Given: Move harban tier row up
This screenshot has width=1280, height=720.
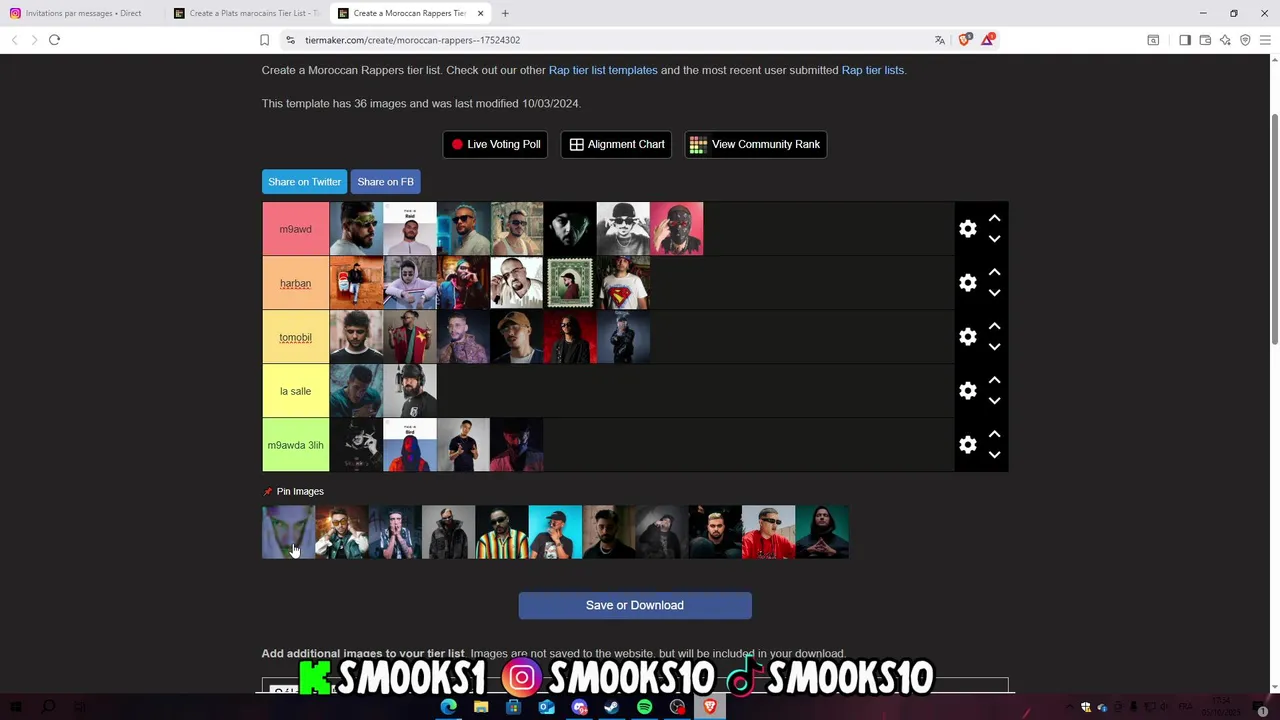Looking at the screenshot, I should point(994,272).
